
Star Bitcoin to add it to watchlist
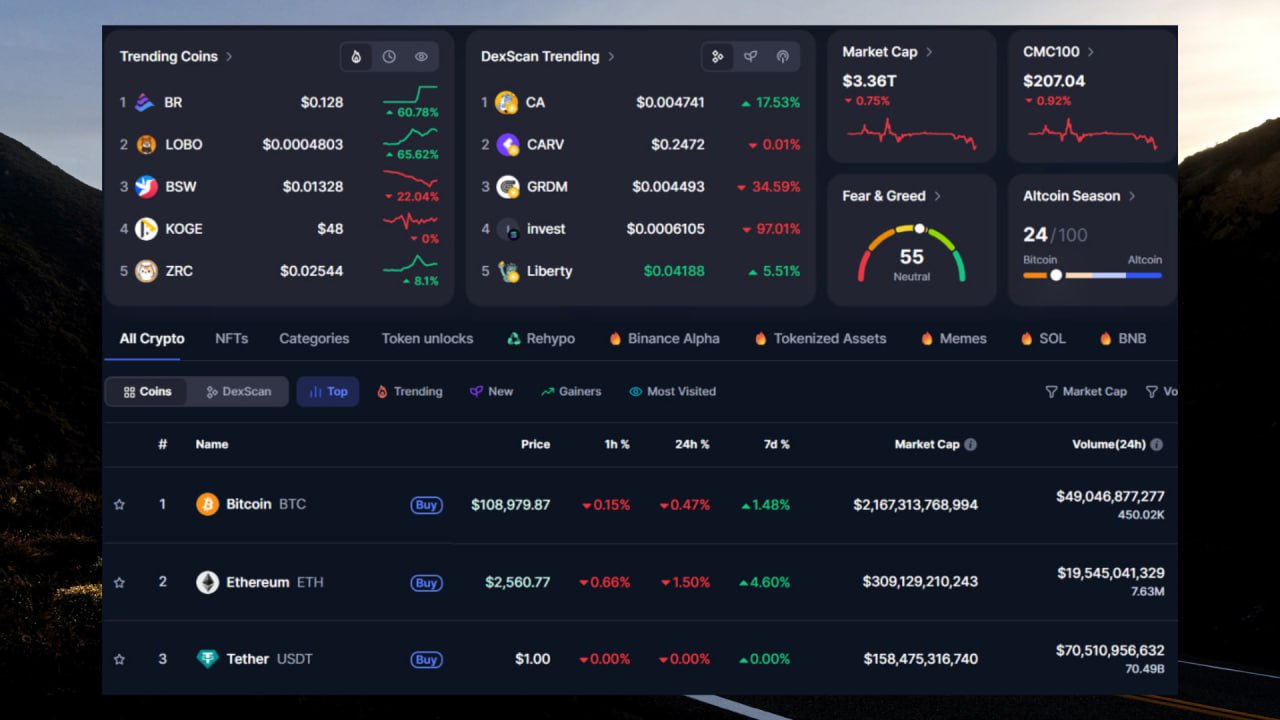coord(119,504)
